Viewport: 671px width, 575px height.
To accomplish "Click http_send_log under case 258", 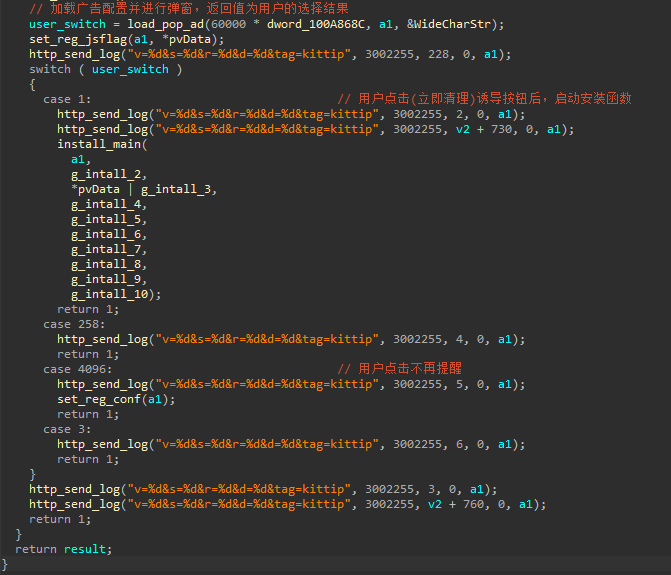I will [102, 339].
